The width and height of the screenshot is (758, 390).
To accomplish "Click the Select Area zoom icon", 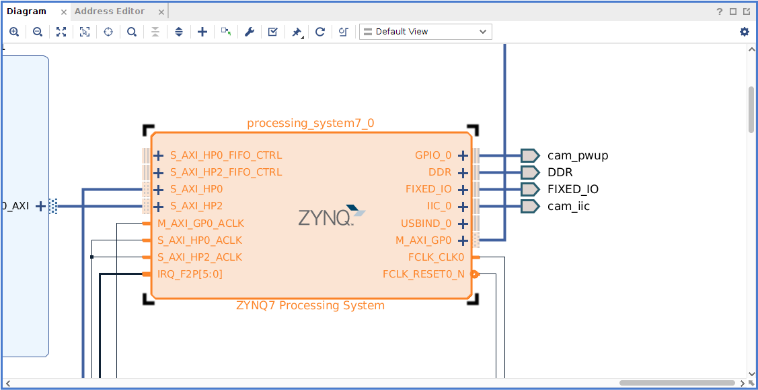I will coord(85,32).
